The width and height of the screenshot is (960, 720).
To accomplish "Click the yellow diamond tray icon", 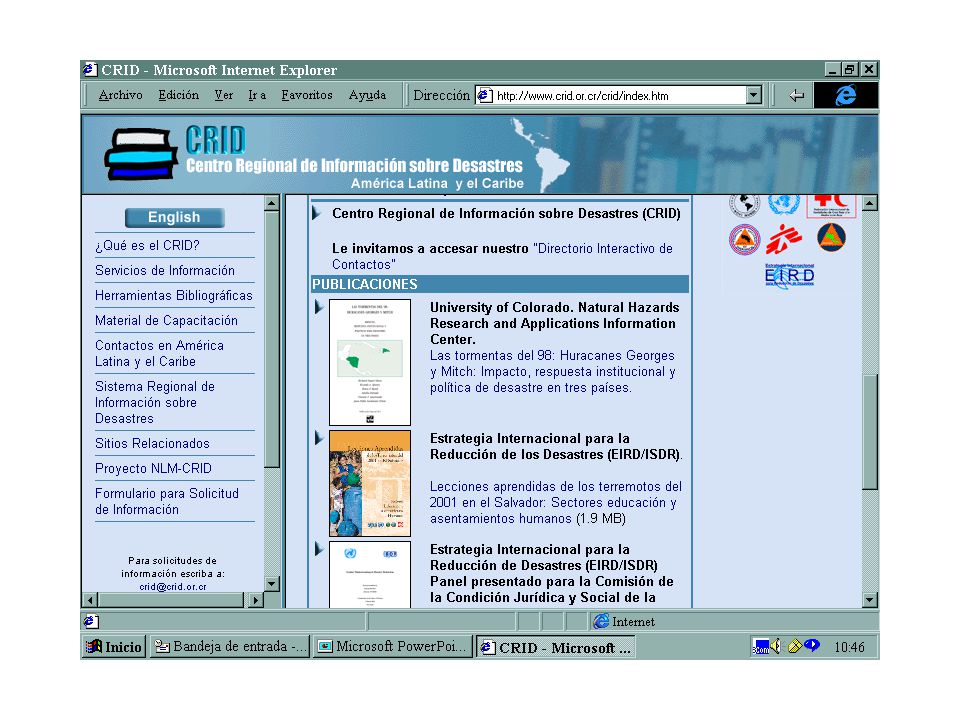I will click(x=795, y=646).
